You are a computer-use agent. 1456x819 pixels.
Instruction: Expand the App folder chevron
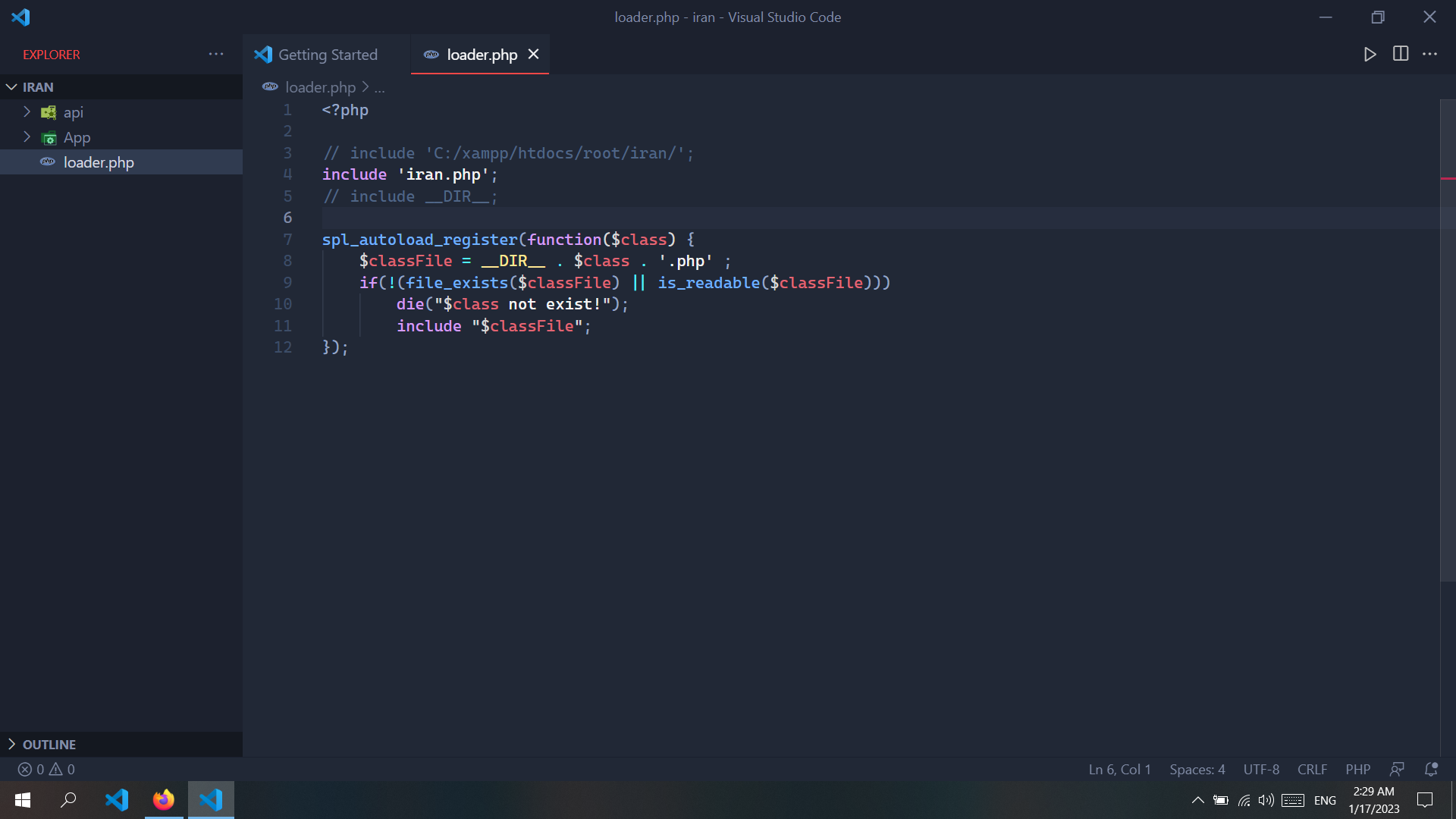tap(27, 137)
